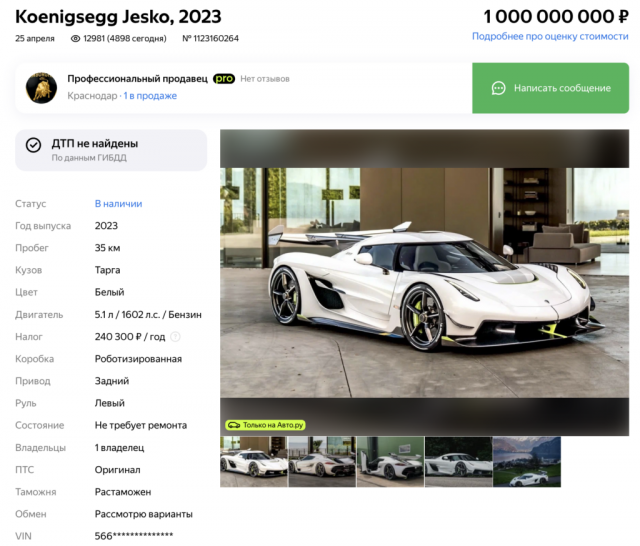Click the "pro" seller badge
Image resolution: width=640 pixels, height=546 pixels.
pos(223,79)
